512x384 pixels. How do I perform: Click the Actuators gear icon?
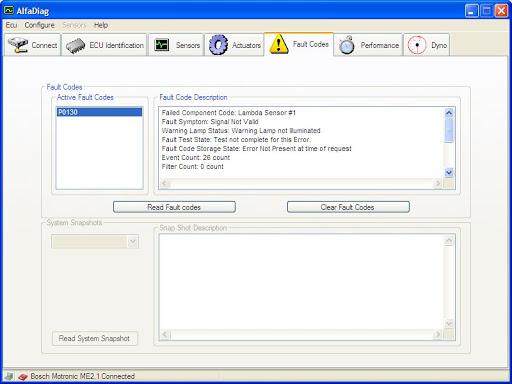pos(218,45)
